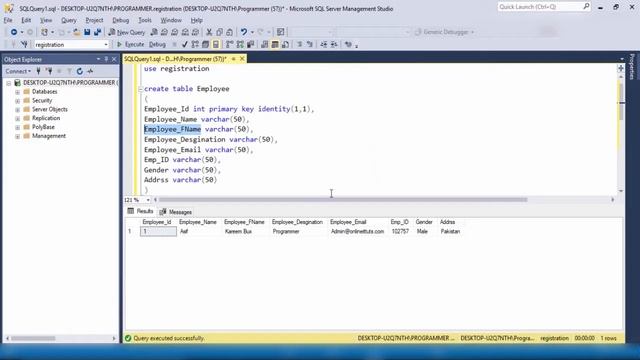Click Comment out selected lines icon

click(x=299, y=44)
